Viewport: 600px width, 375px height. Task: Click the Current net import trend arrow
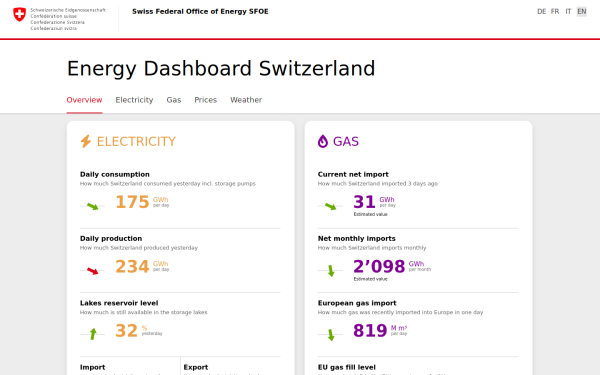(330, 206)
